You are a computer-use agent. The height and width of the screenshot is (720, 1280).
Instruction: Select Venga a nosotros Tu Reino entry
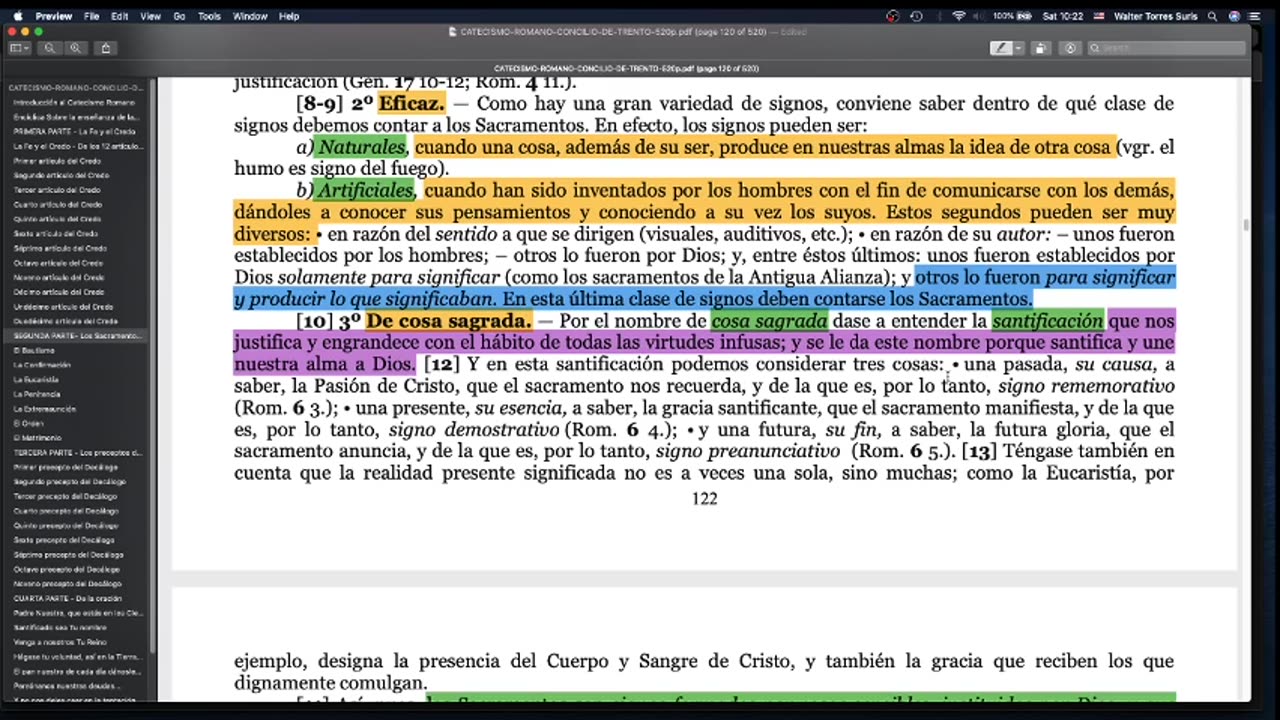(61, 642)
